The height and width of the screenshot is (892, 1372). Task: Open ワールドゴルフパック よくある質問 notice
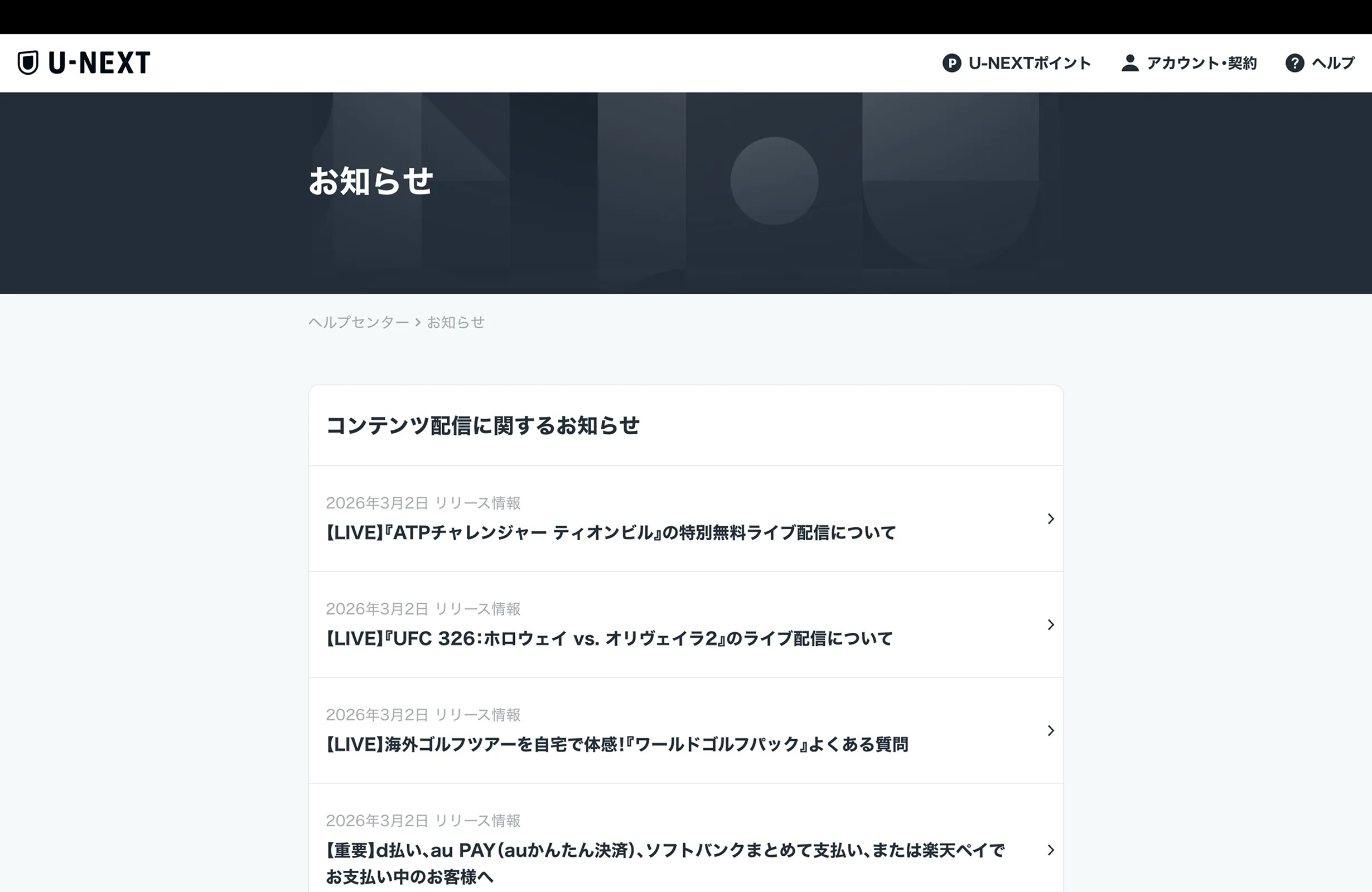pyautogui.click(x=685, y=731)
